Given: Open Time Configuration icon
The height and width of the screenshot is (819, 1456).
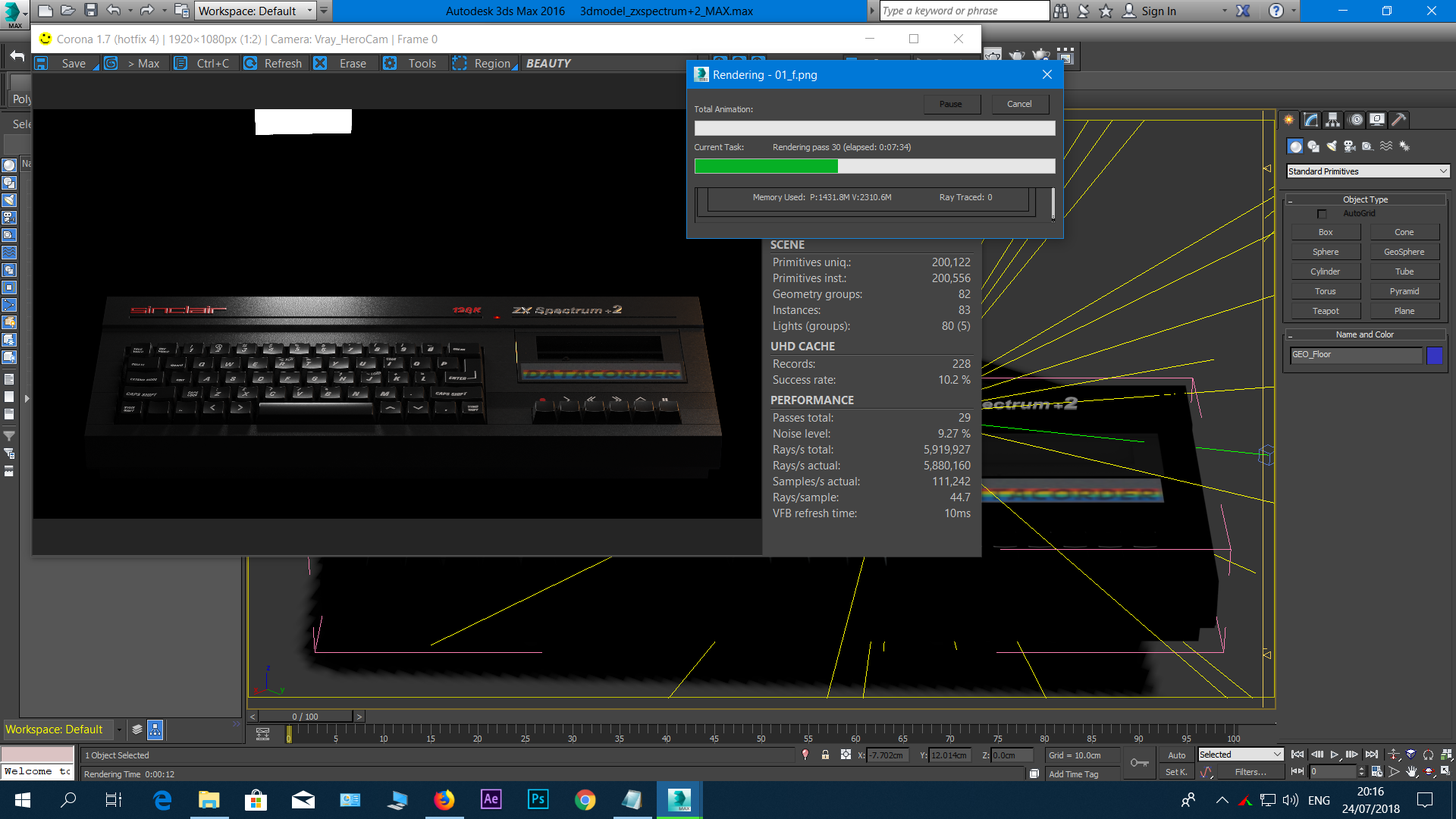Looking at the screenshot, I should pos(1377,772).
